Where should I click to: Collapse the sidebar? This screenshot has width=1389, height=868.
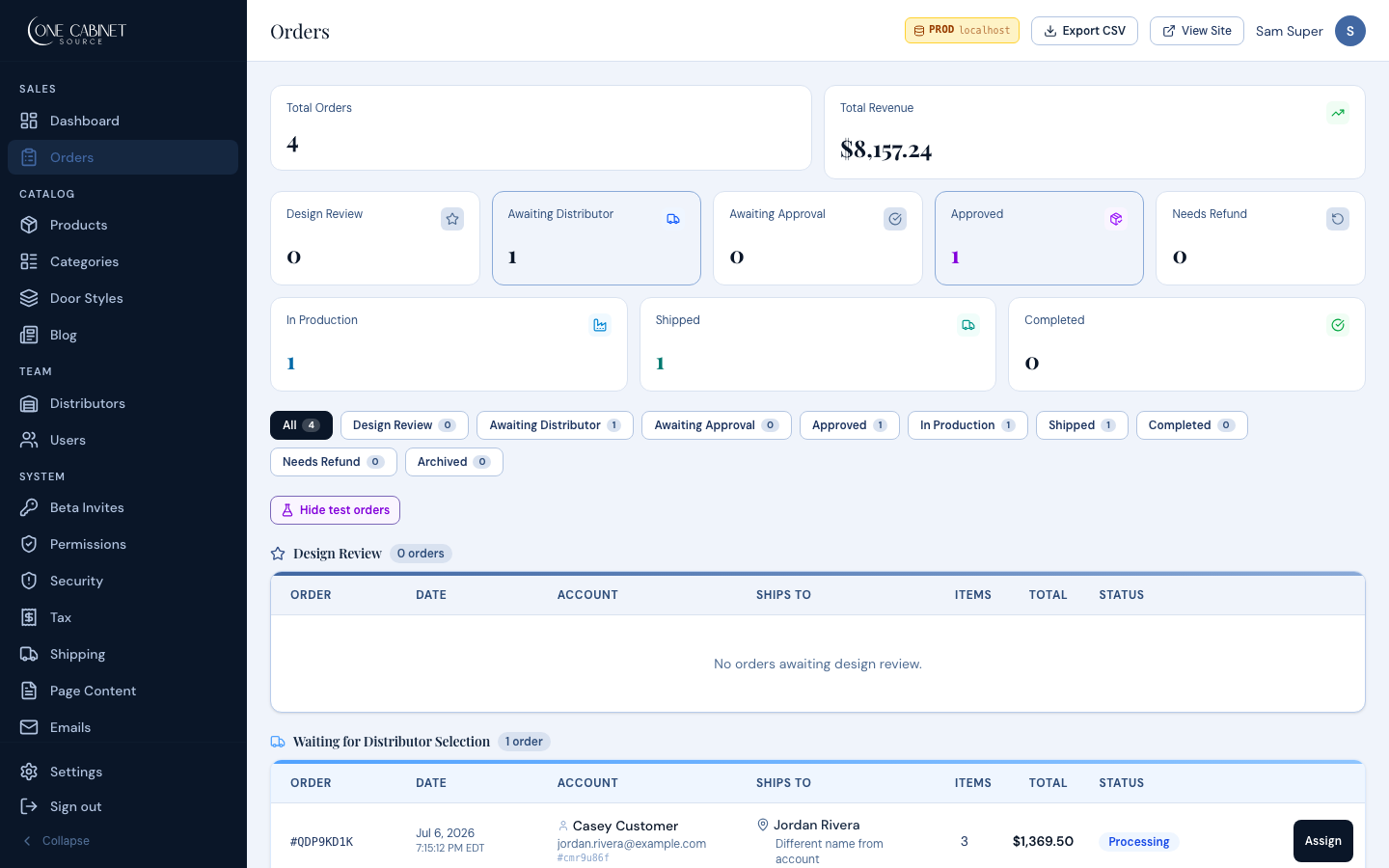56,841
